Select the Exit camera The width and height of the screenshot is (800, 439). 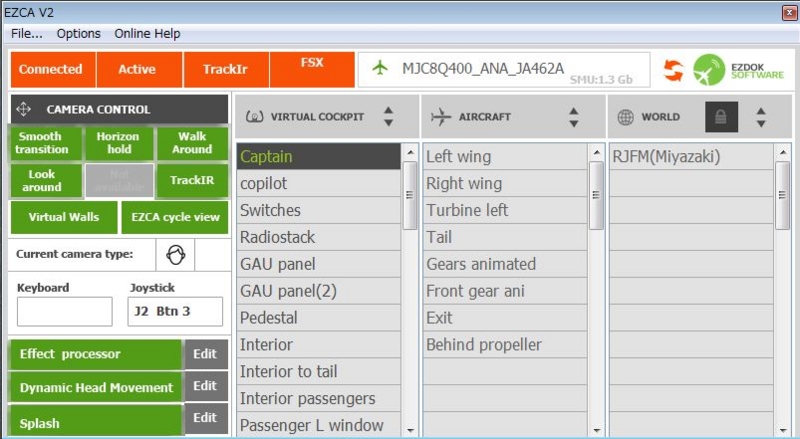coord(505,318)
